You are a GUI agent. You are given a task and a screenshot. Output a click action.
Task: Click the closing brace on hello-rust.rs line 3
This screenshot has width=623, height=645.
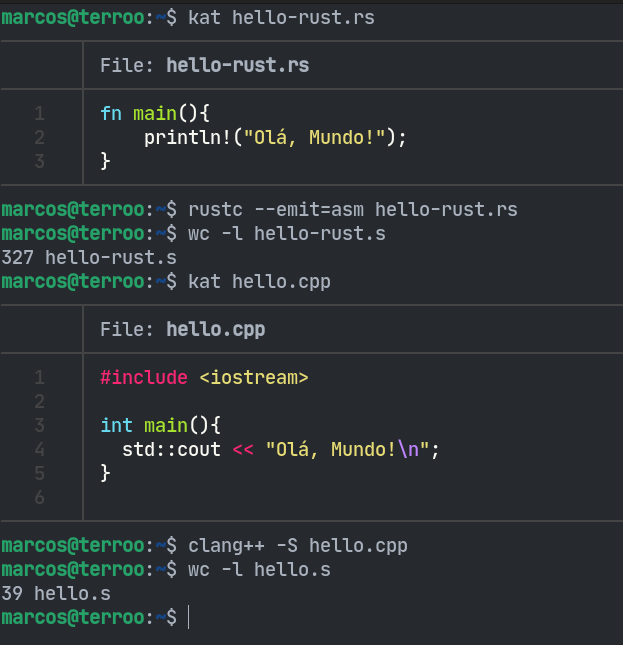tap(105, 161)
